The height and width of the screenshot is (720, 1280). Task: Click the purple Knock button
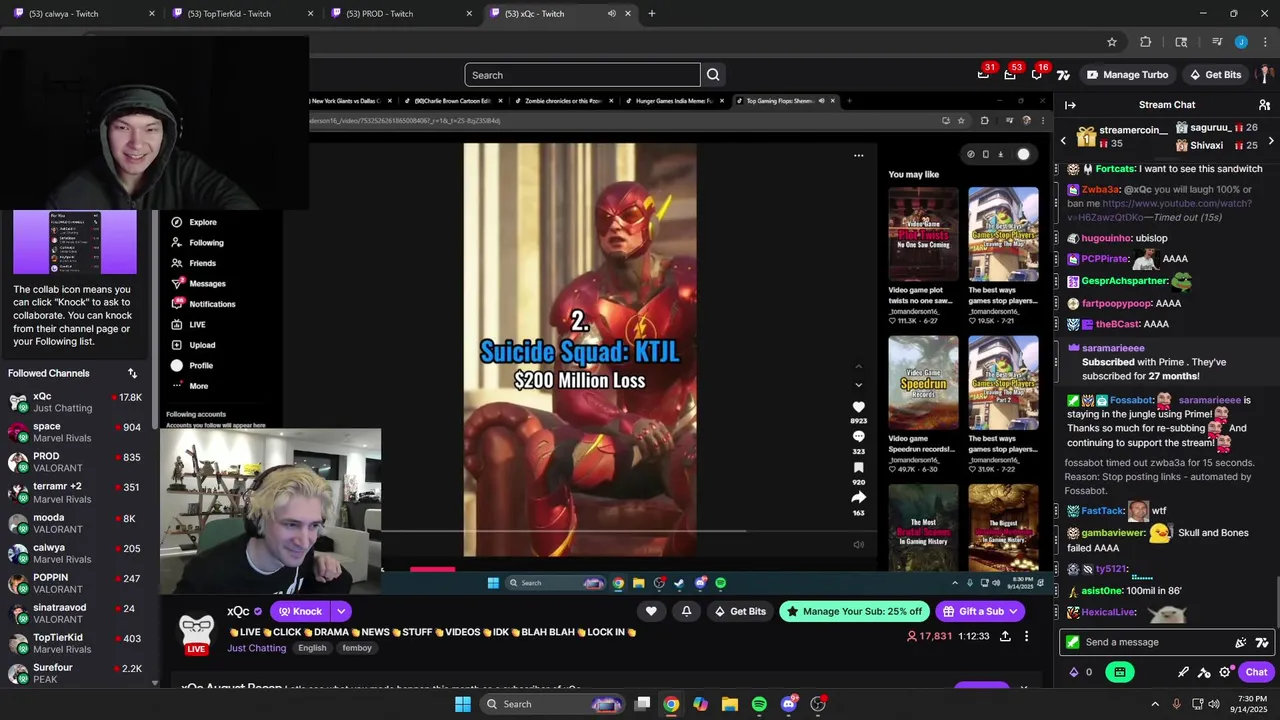(x=300, y=611)
